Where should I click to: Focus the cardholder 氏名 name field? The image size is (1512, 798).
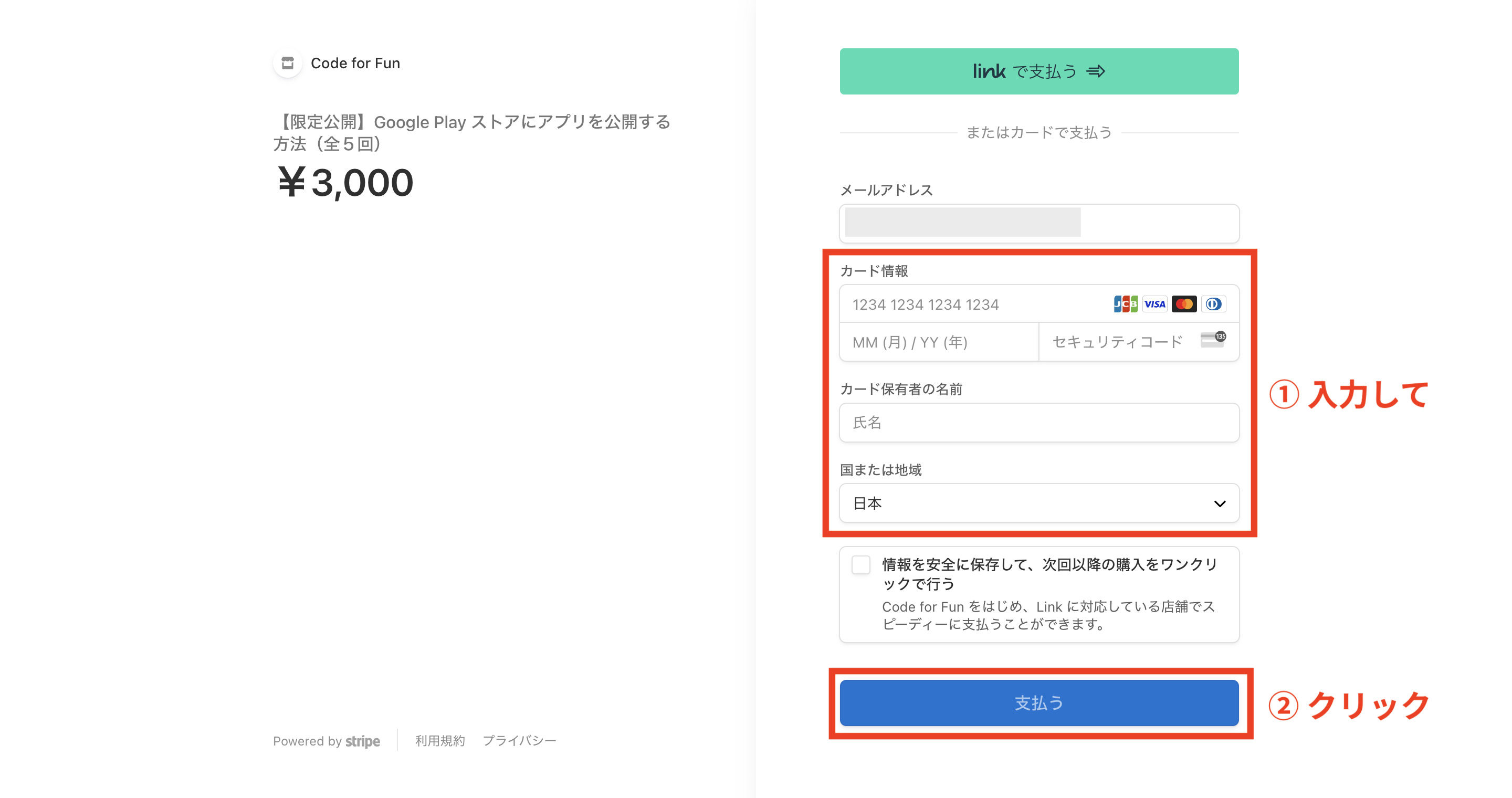(x=1039, y=423)
